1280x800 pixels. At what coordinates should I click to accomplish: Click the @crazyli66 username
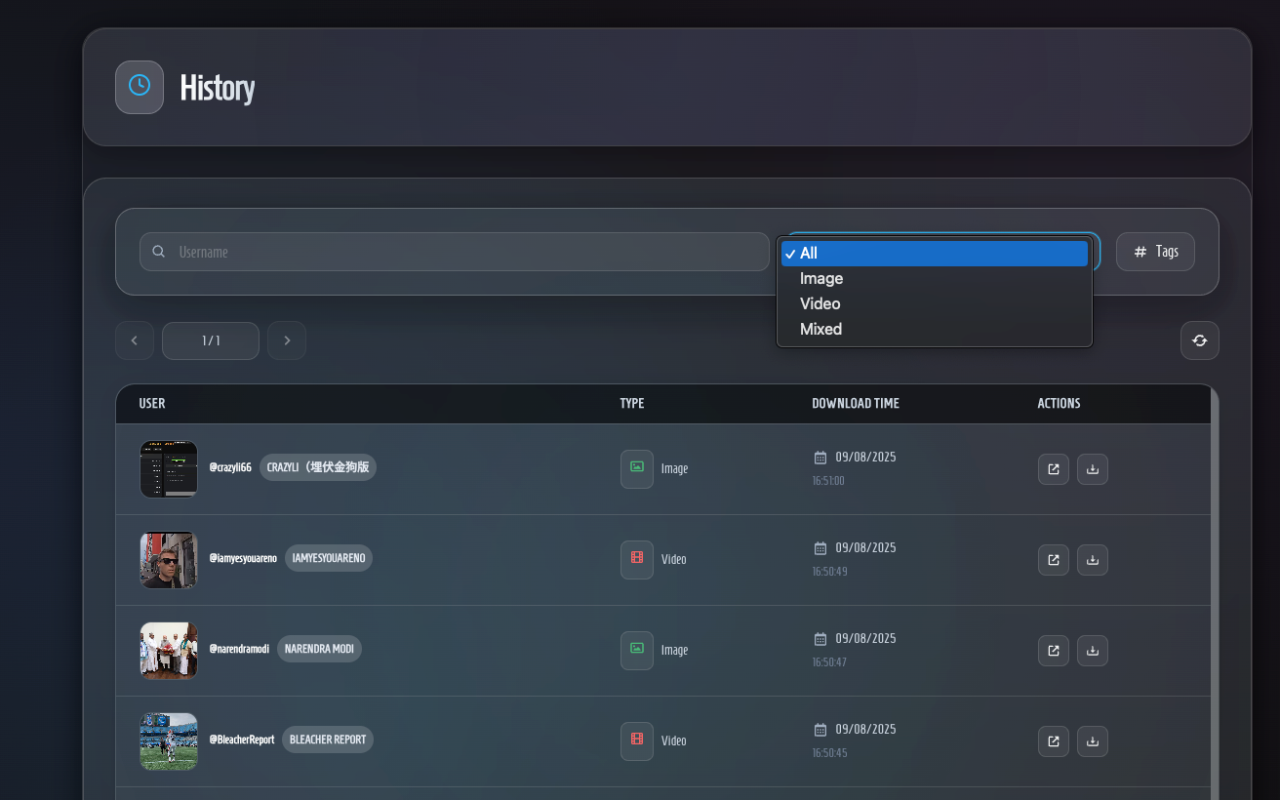(x=230, y=467)
